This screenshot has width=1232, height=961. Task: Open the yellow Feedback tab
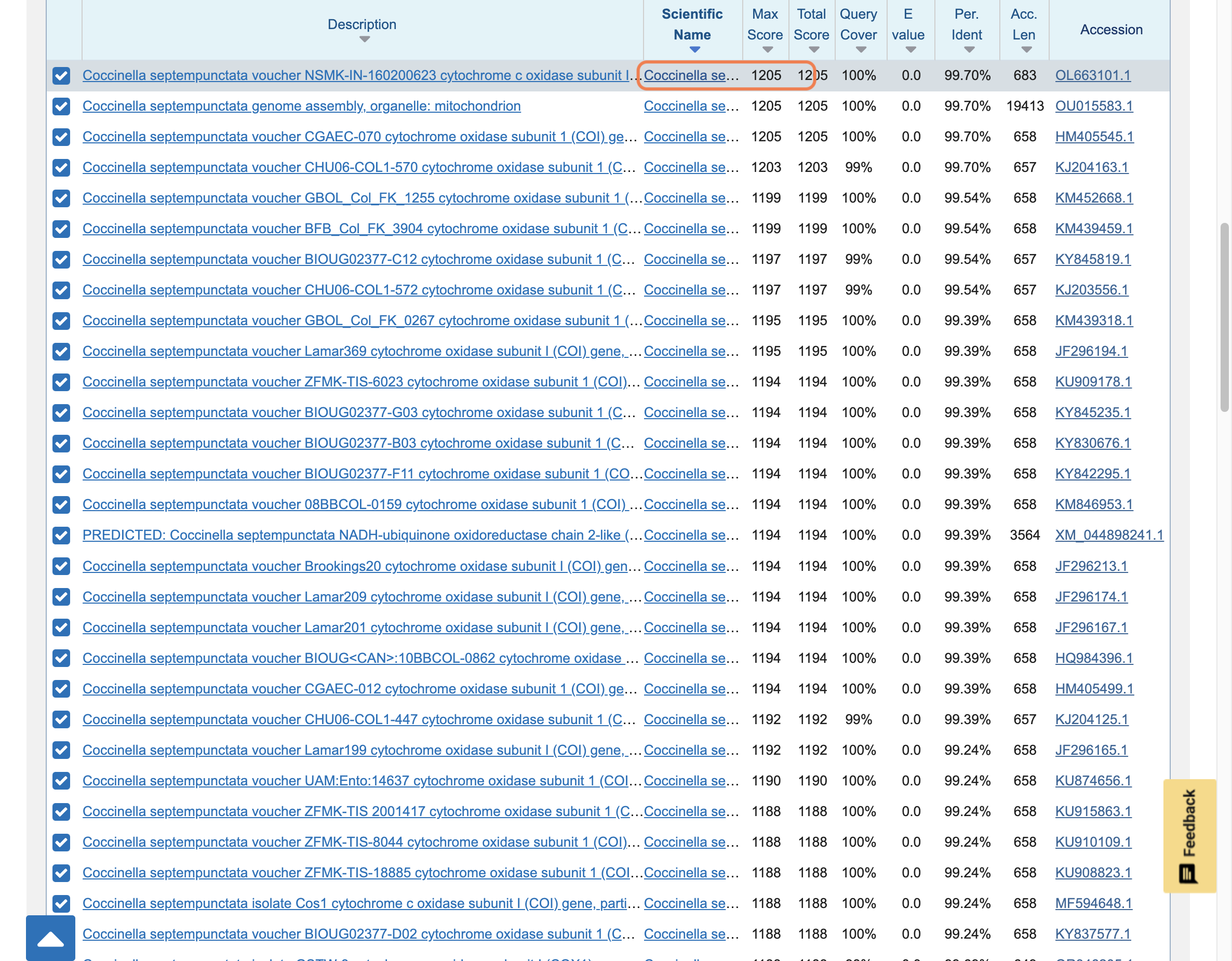click(1189, 836)
